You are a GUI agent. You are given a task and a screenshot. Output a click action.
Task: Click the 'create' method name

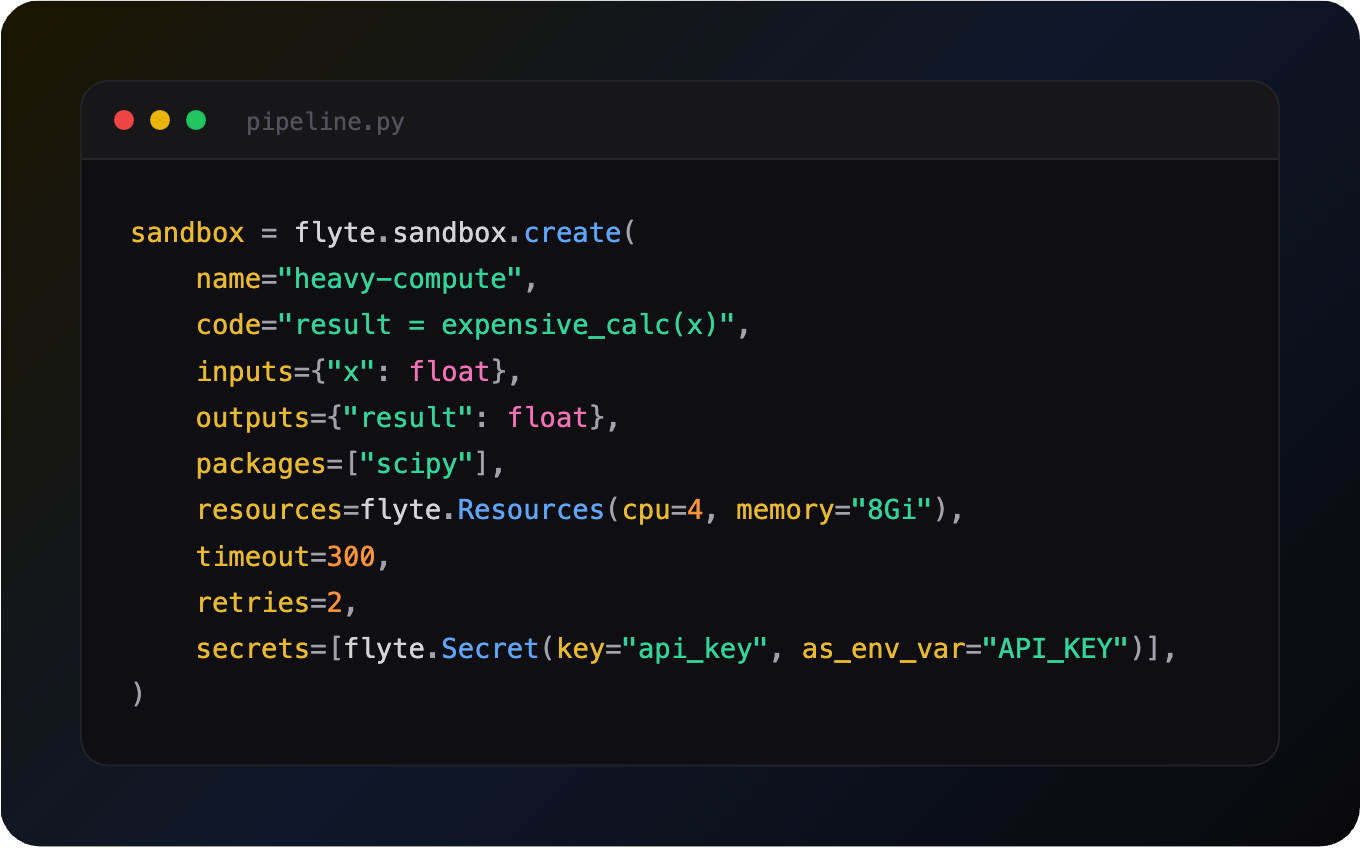coord(573,233)
